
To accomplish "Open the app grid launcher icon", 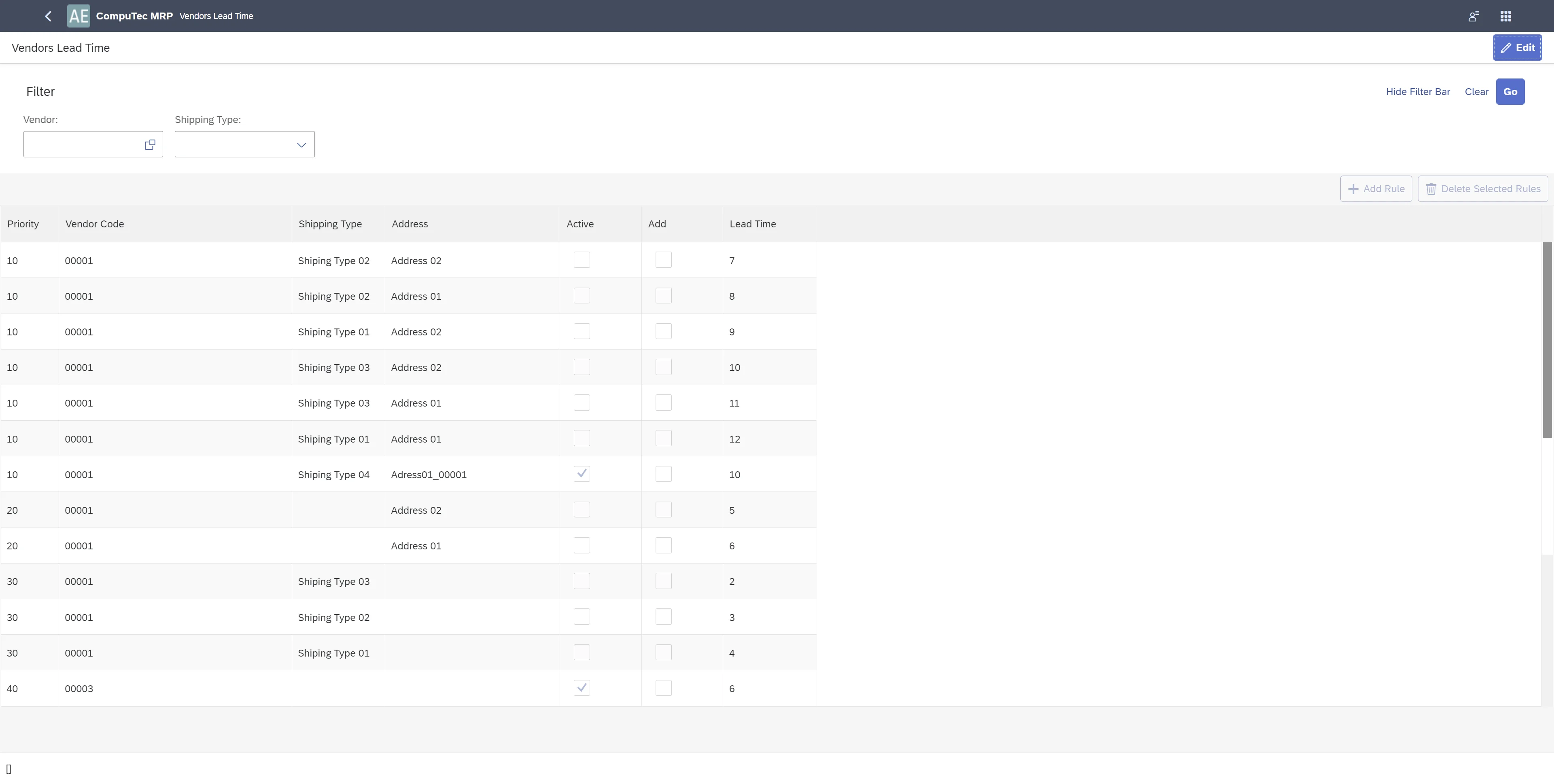I will point(1506,16).
